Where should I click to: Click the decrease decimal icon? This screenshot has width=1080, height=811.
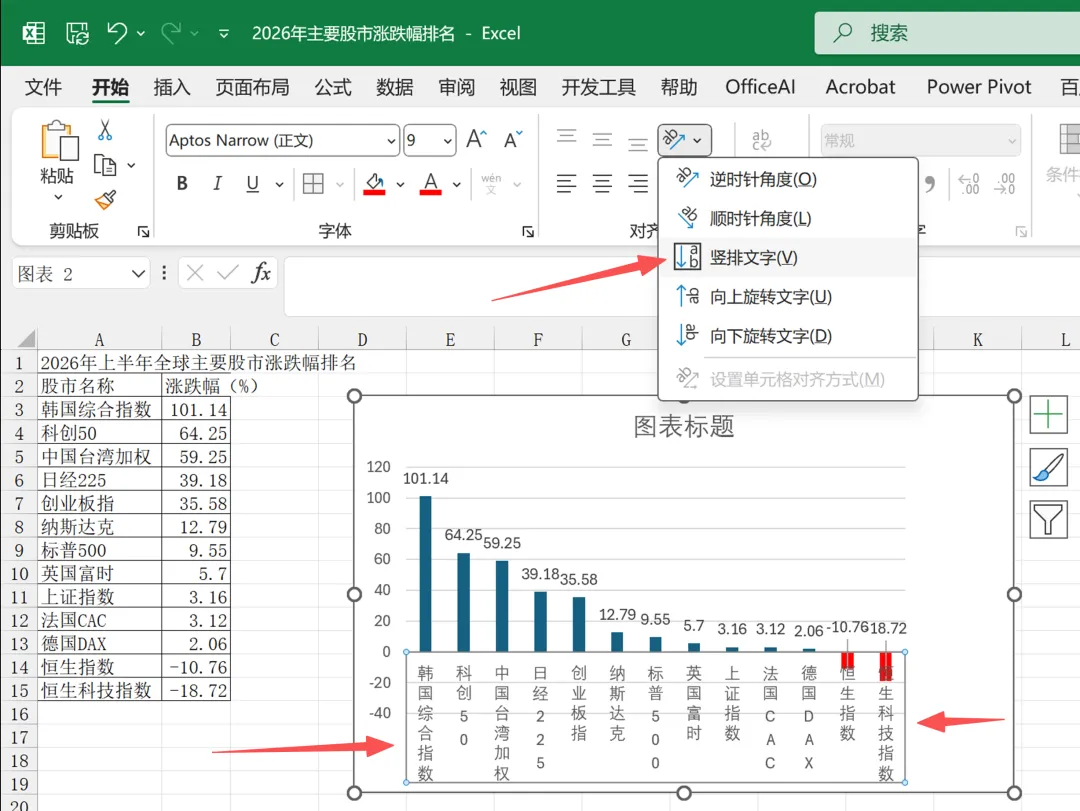(1004, 183)
